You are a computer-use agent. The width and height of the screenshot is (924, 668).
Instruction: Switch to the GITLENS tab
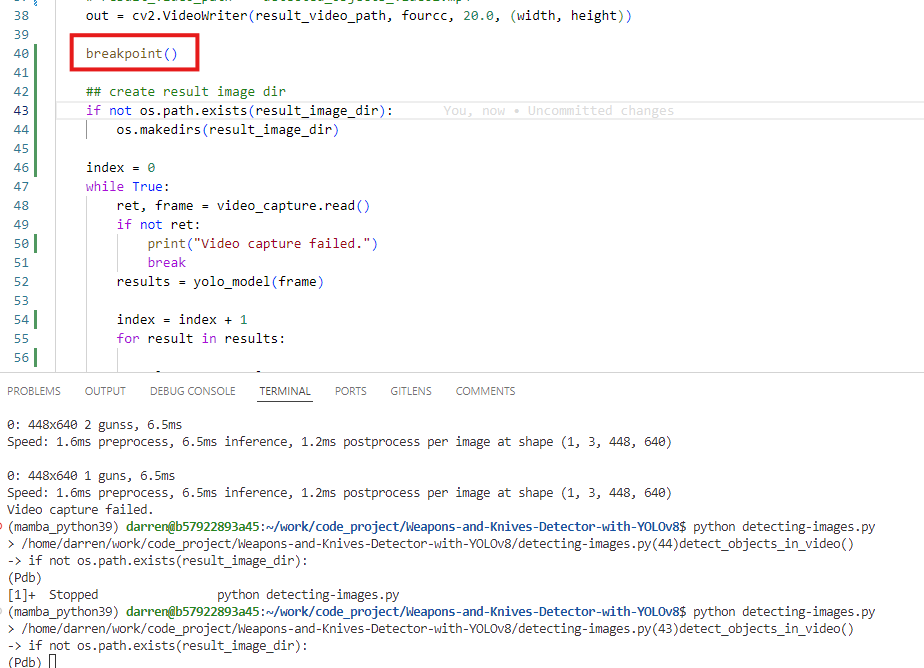pyautogui.click(x=412, y=391)
